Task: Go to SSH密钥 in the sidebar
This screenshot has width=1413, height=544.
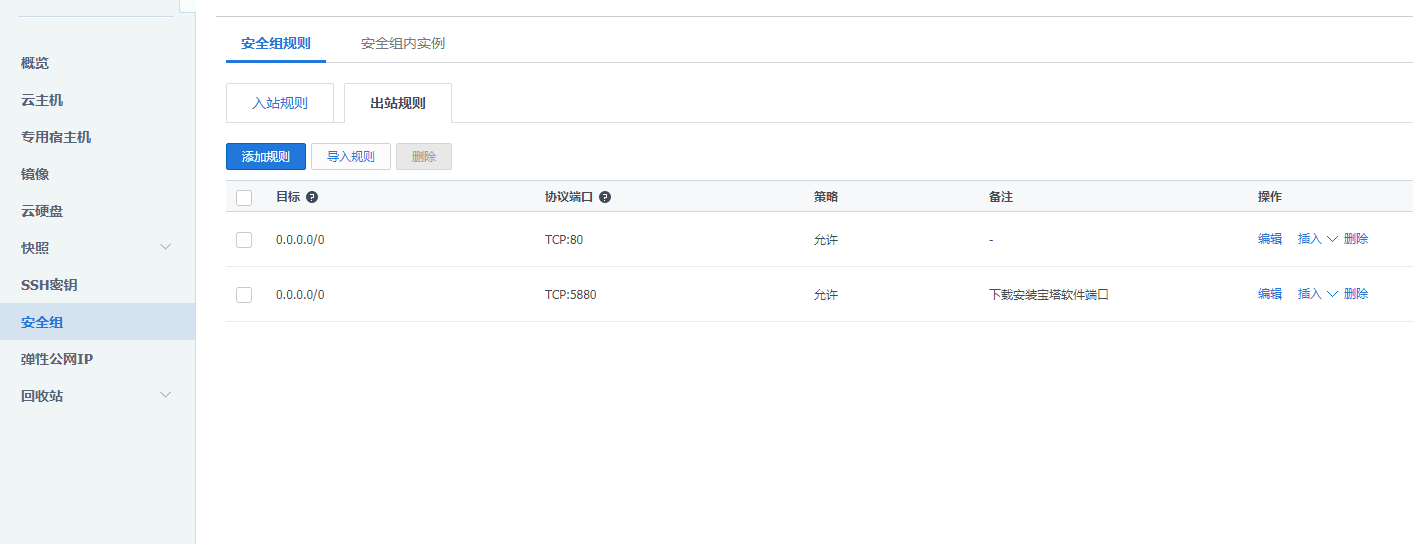Action: click(x=49, y=285)
